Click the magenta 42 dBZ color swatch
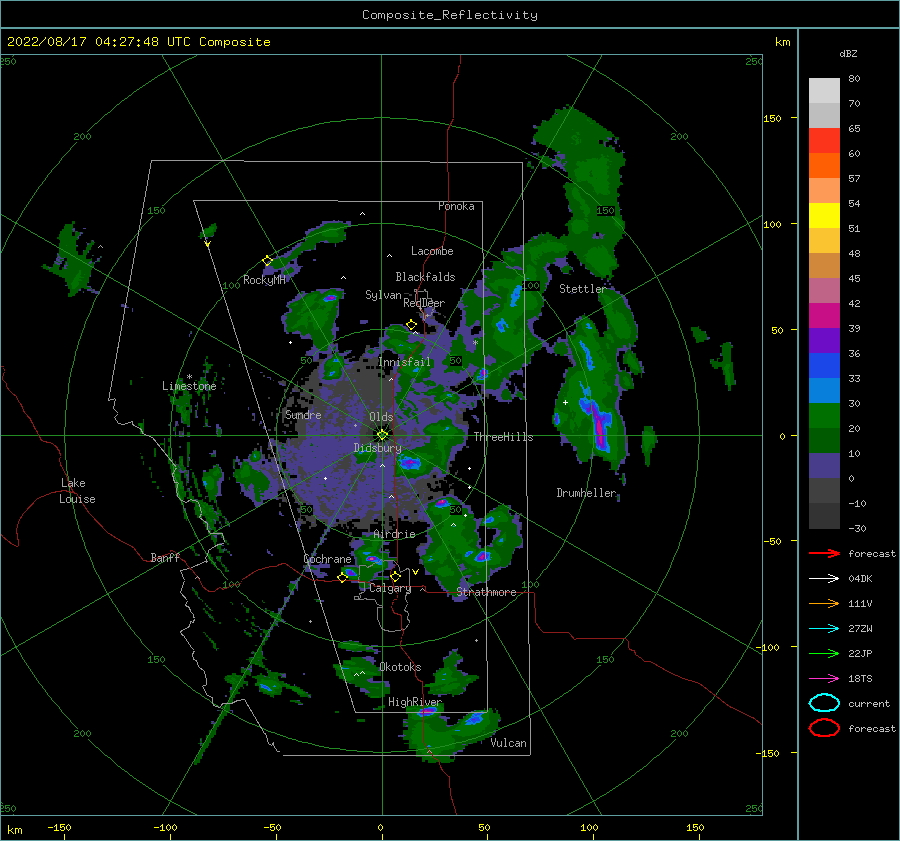 (824, 316)
